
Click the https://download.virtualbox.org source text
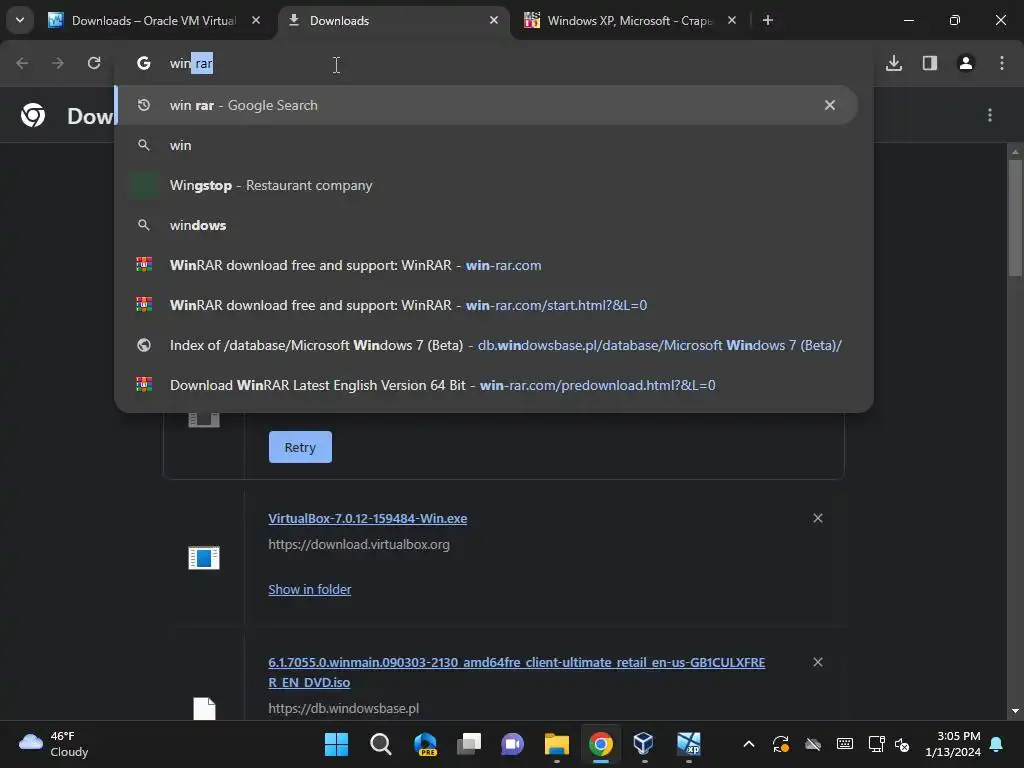point(359,545)
